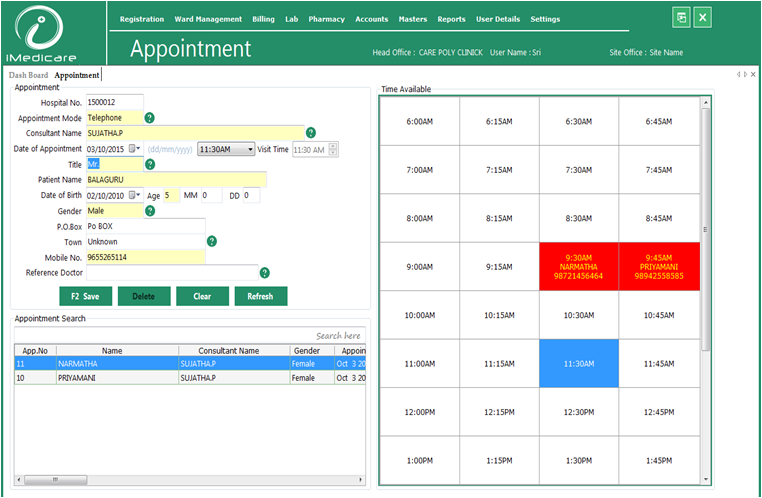Click restore window icon in green header
762x498 pixels.
pos(682,18)
